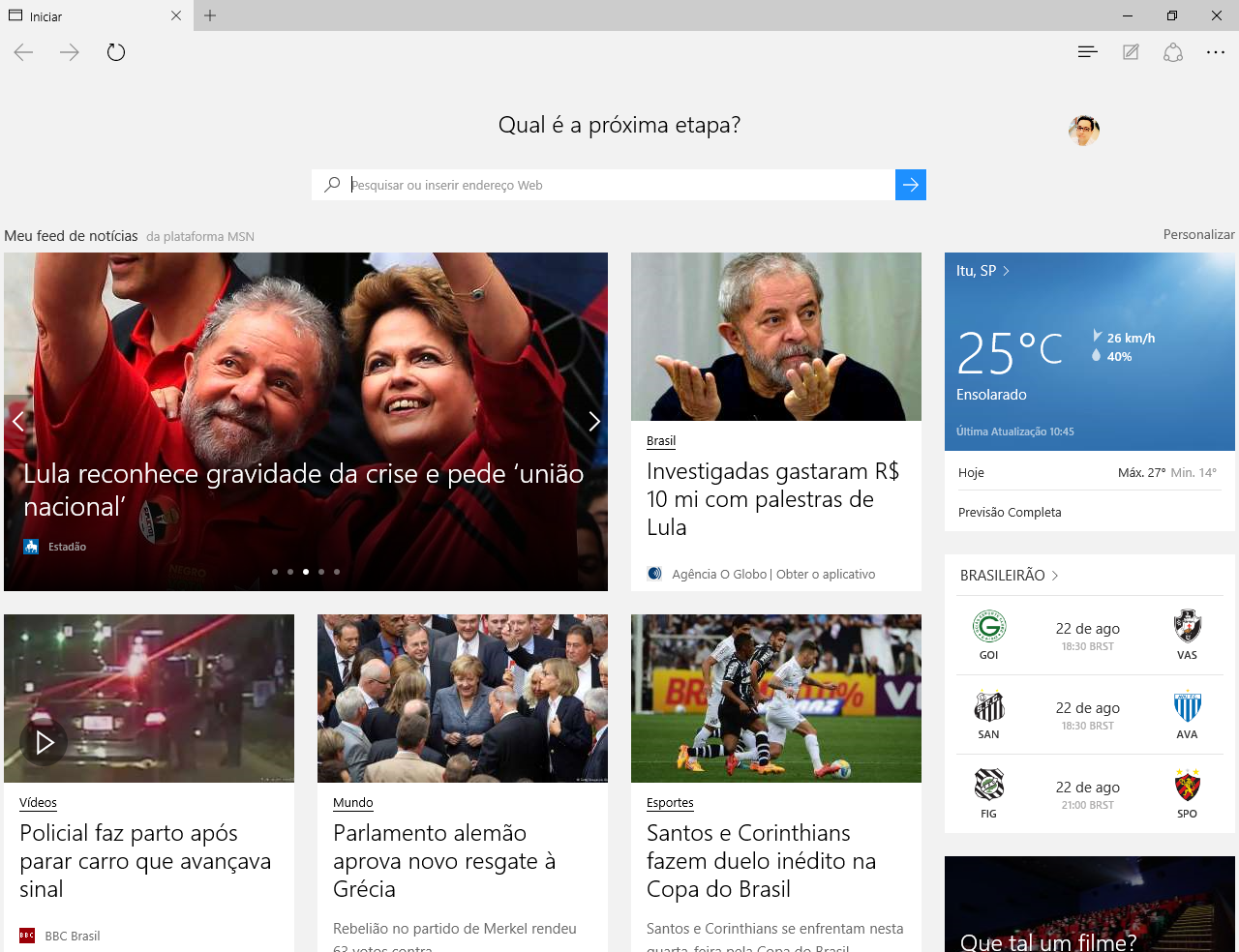
Task: Select the first carousel pagination dot
Action: pos(275,572)
